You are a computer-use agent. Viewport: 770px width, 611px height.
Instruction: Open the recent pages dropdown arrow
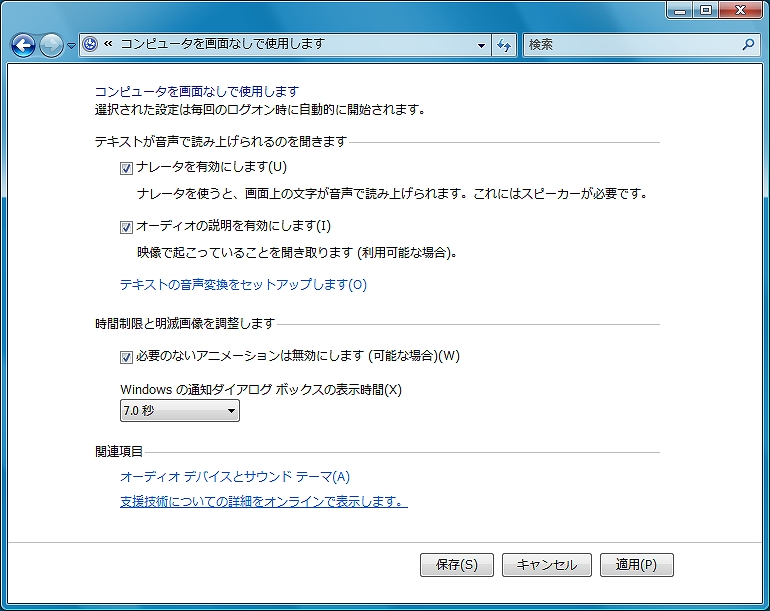(71, 46)
